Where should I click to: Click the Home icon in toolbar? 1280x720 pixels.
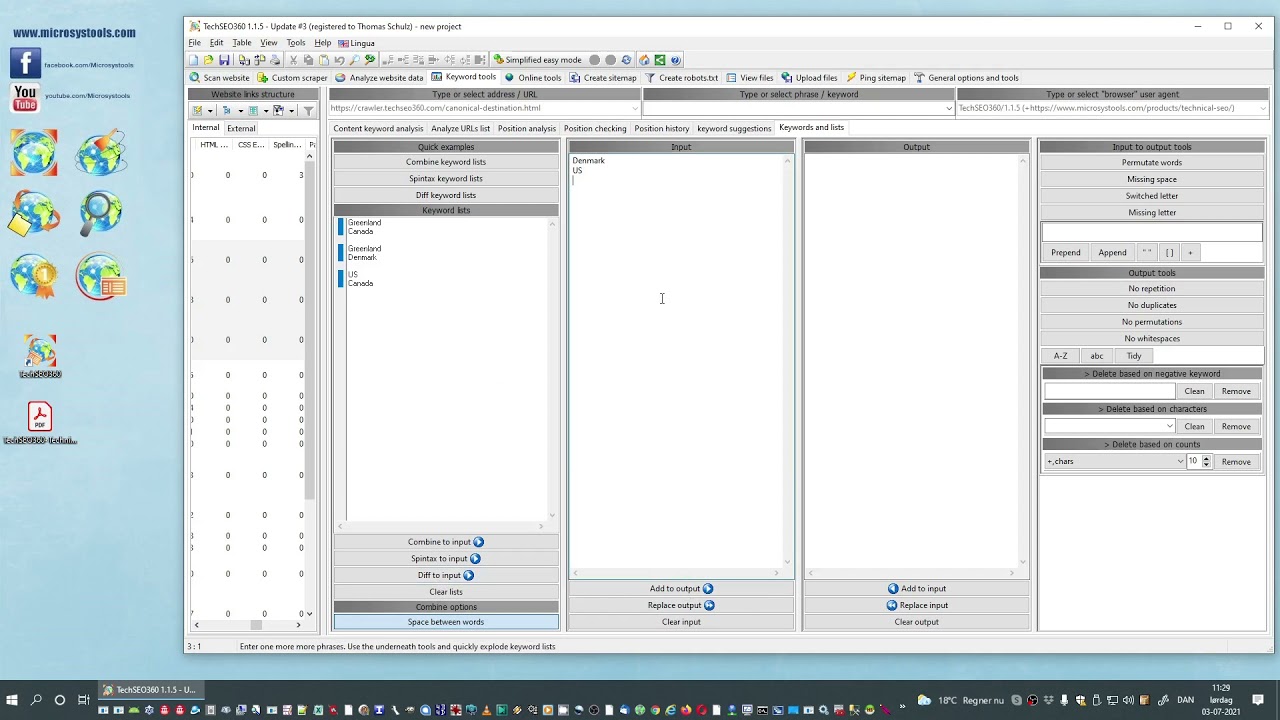coord(644,60)
